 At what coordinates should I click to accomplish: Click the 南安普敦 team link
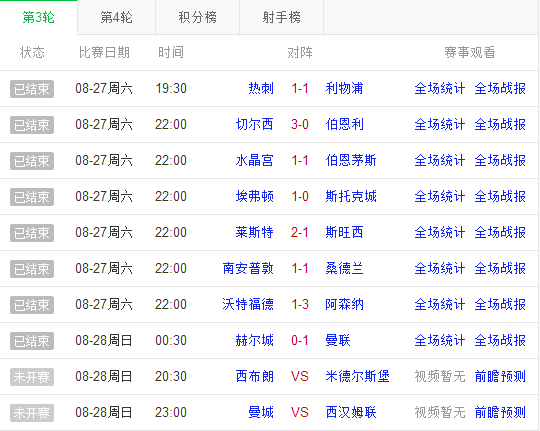248,268
